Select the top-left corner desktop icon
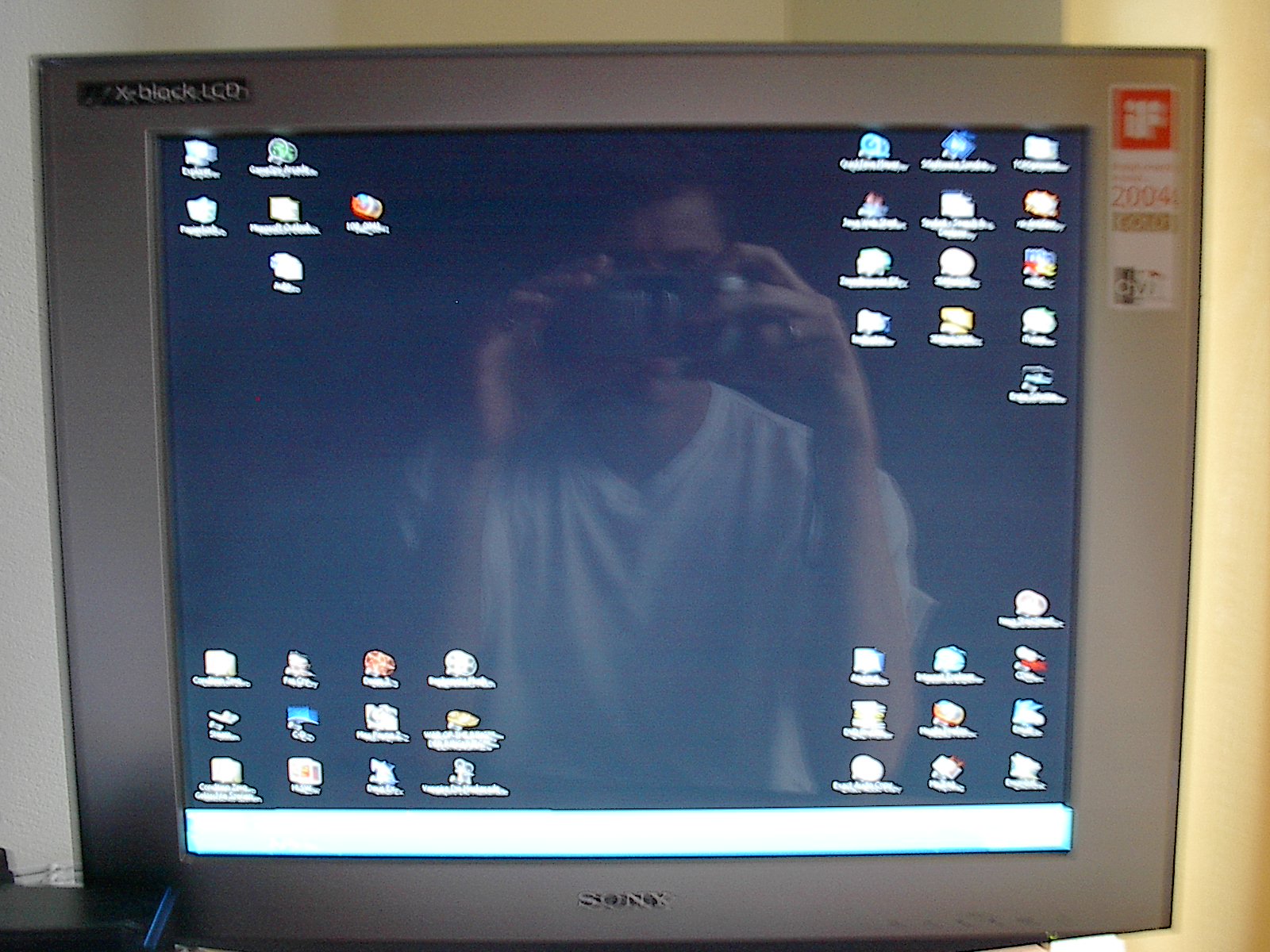This screenshot has height=952, width=1270. click(199, 152)
